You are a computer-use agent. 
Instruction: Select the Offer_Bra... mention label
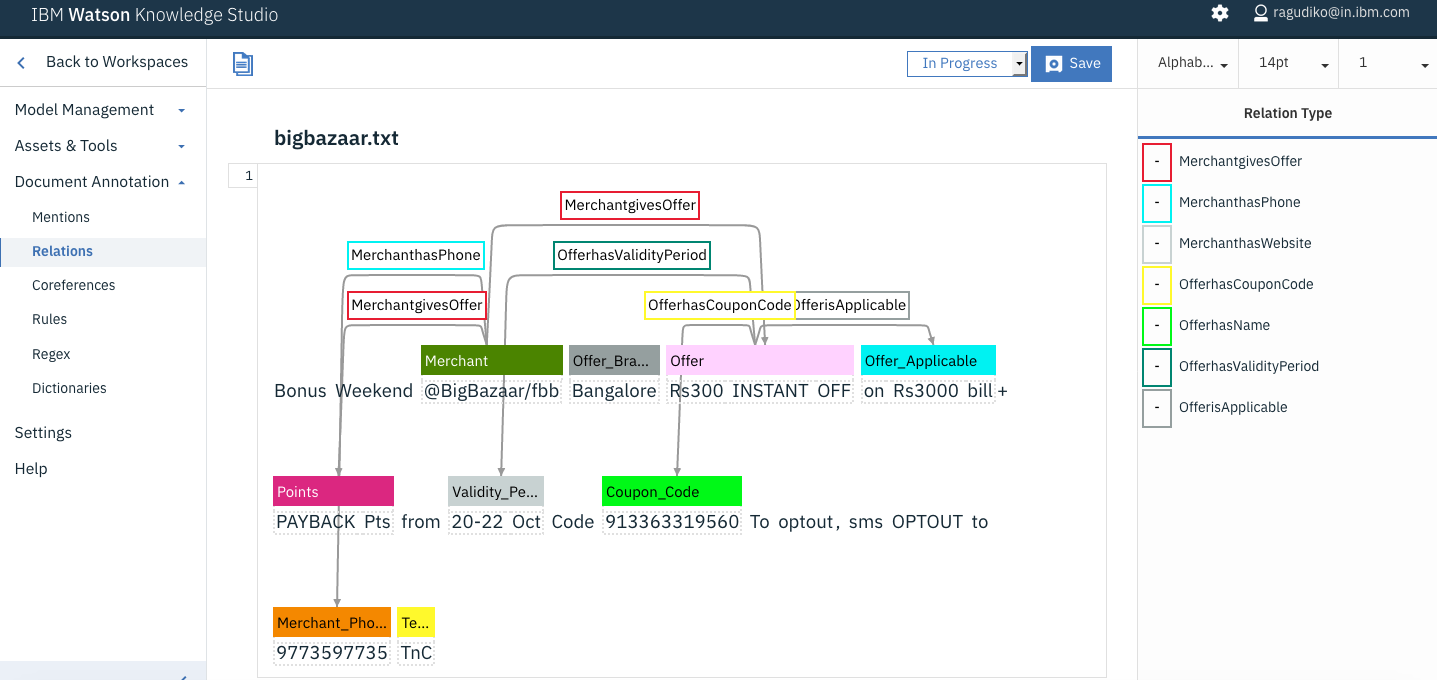pos(615,361)
